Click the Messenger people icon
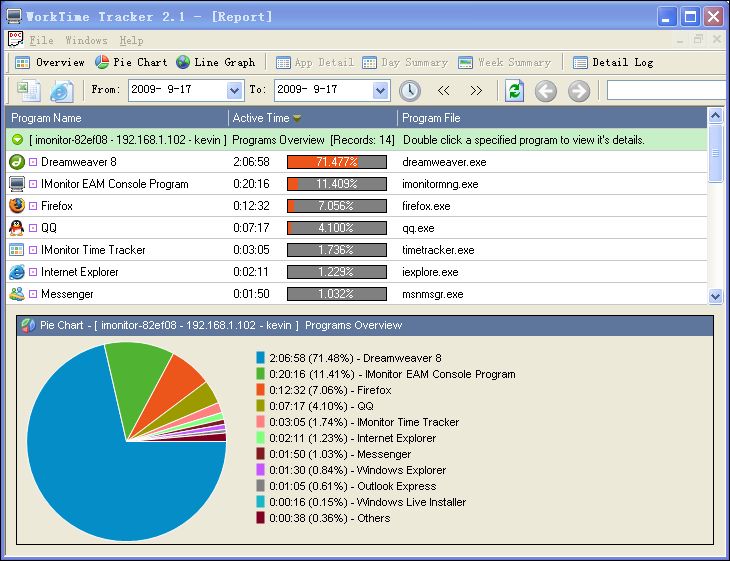The width and height of the screenshot is (730, 561). click(x=17, y=294)
